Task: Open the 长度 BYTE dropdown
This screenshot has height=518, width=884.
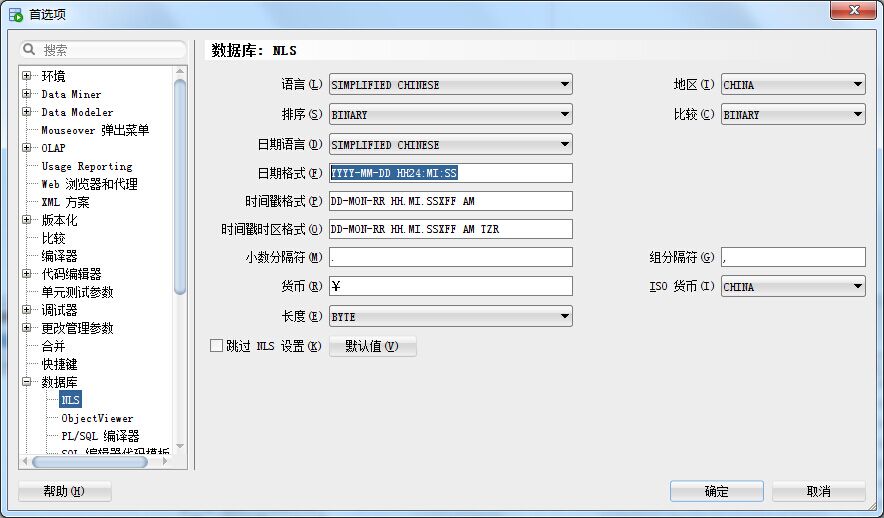Action: [x=451, y=316]
